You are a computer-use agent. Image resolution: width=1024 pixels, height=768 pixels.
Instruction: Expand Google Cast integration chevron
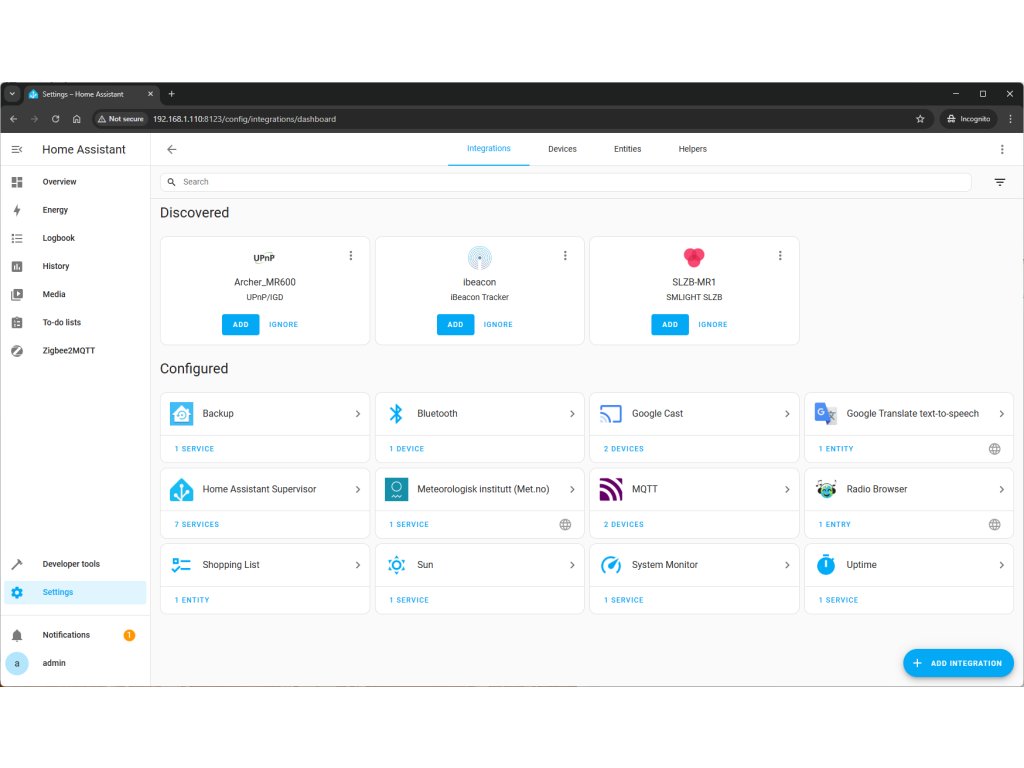coord(787,414)
